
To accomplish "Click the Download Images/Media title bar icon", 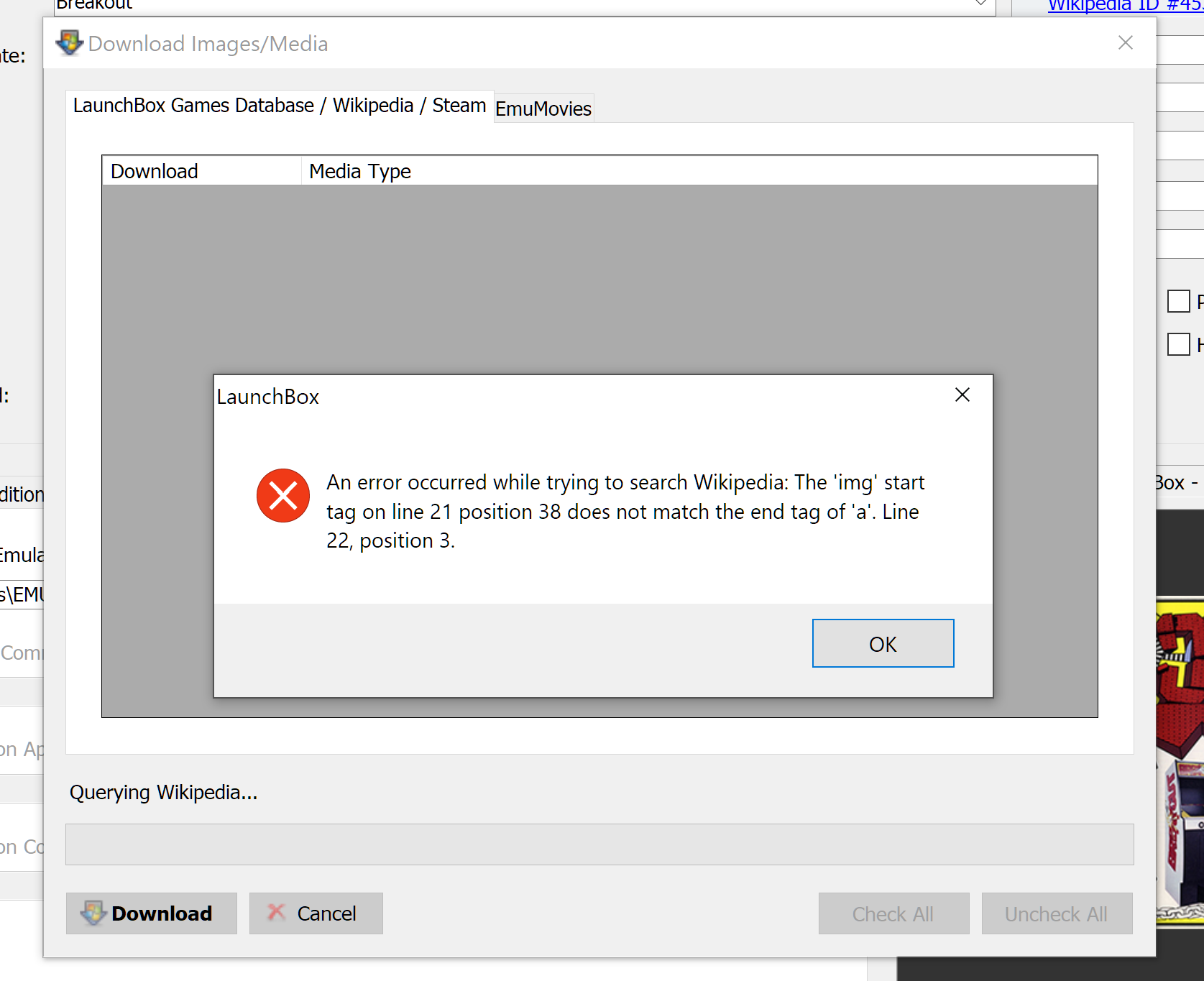I will pos(70,43).
